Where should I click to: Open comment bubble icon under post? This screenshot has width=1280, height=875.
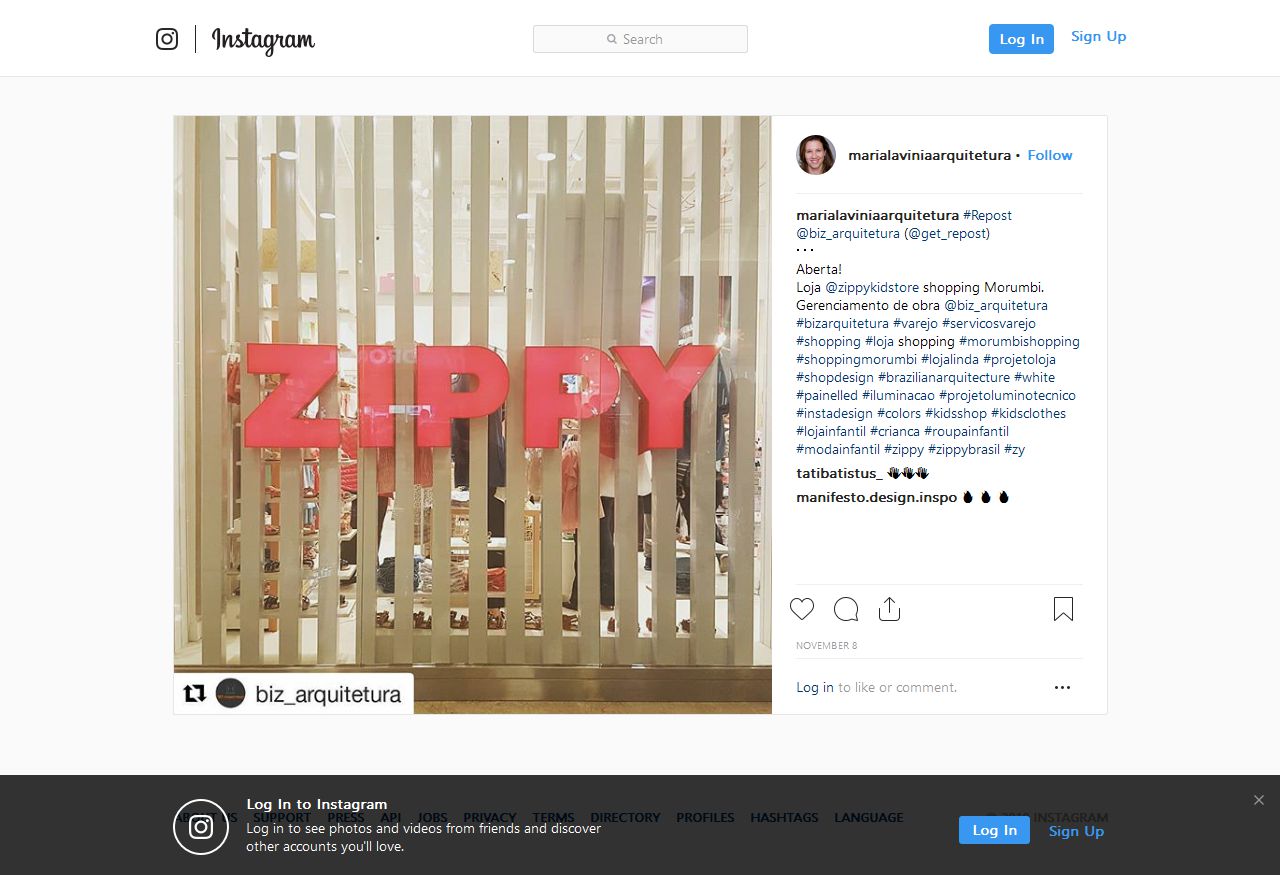(846, 609)
